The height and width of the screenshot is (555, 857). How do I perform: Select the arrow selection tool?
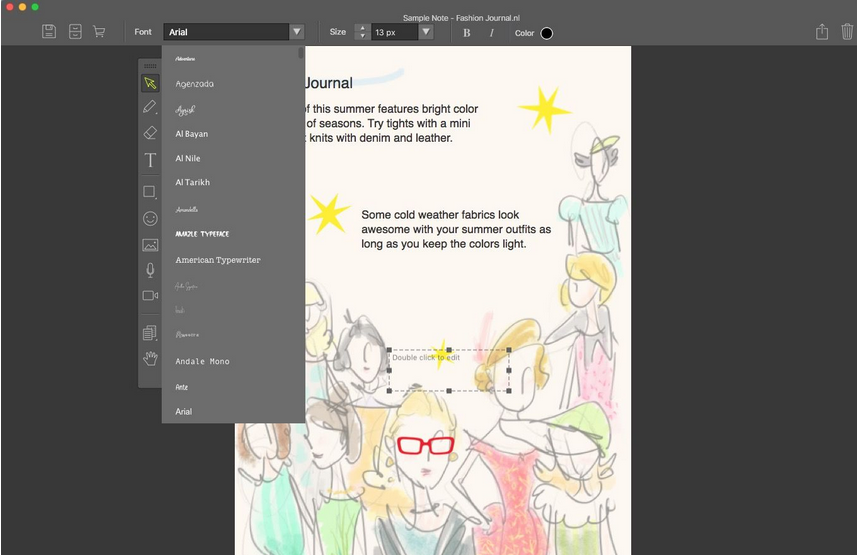150,83
